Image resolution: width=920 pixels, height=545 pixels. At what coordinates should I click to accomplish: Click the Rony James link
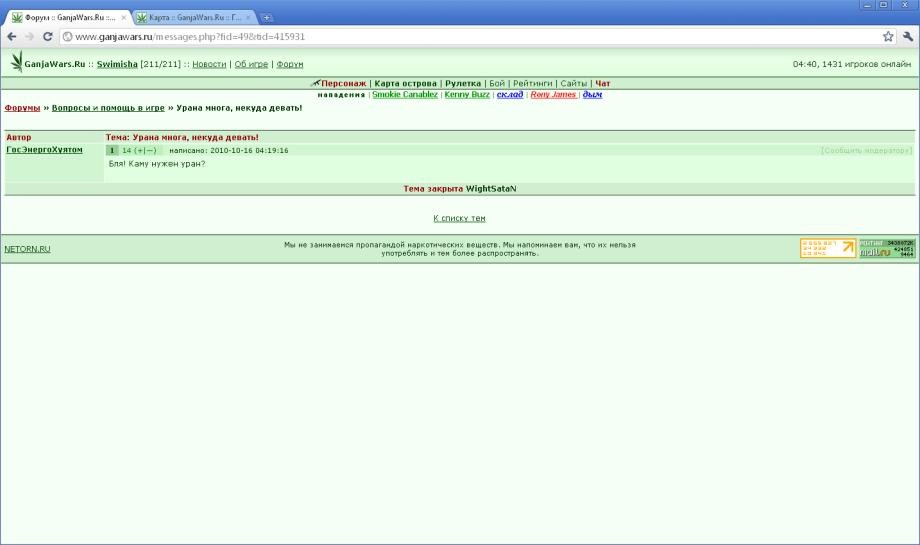tap(553, 94)
